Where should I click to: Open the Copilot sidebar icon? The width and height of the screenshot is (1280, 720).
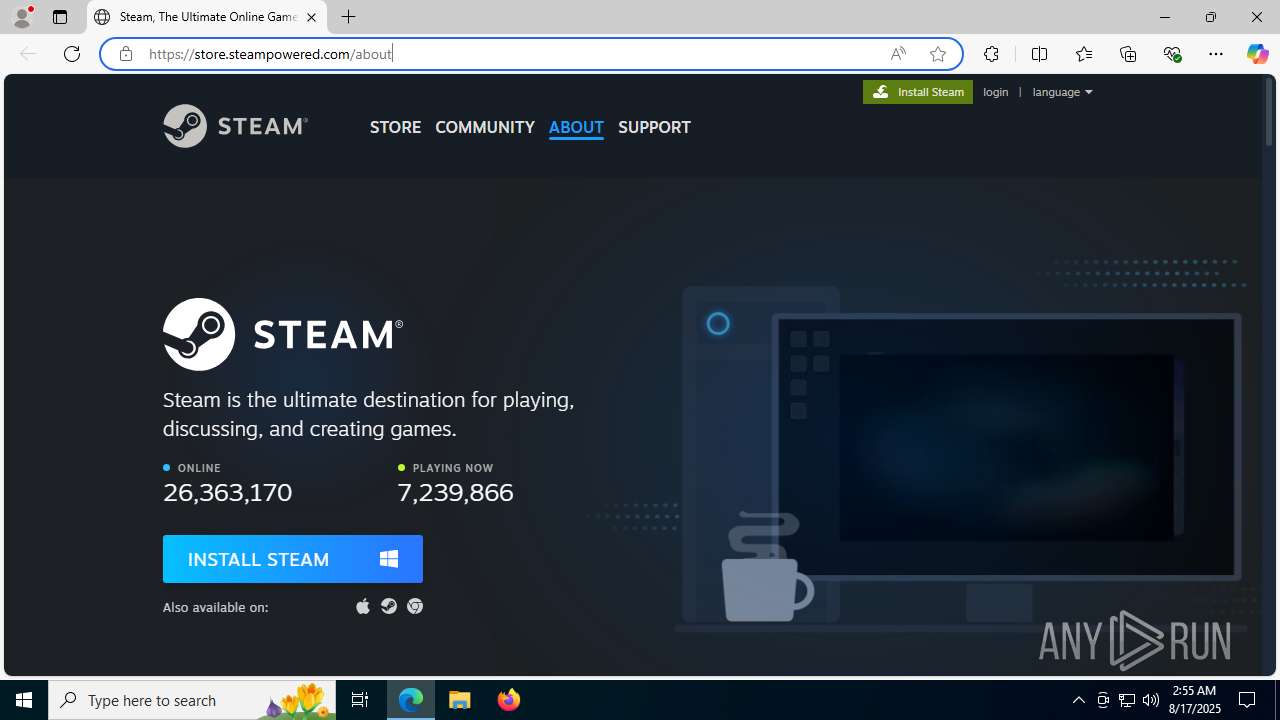1257,54
